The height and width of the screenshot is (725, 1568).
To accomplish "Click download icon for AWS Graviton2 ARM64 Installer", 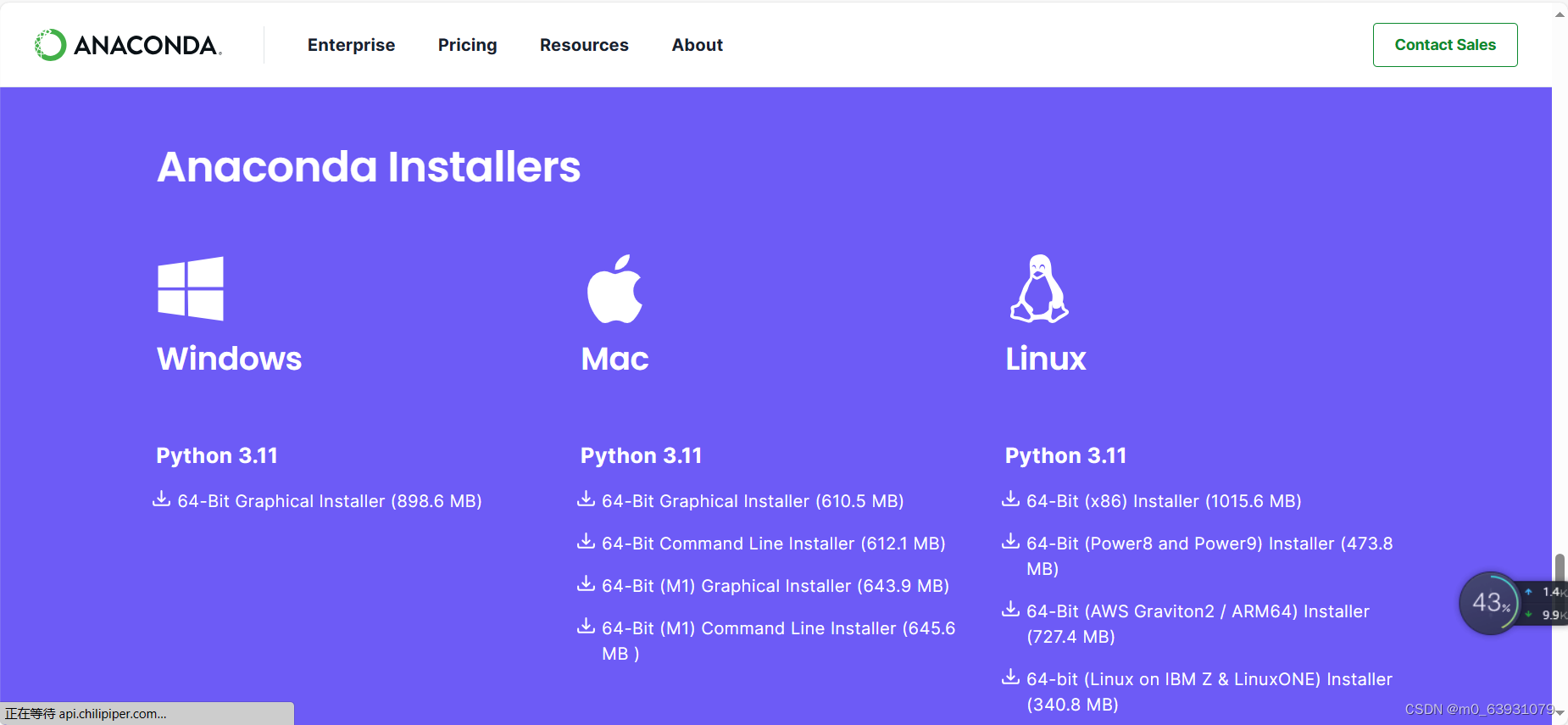I will 1010,609.
